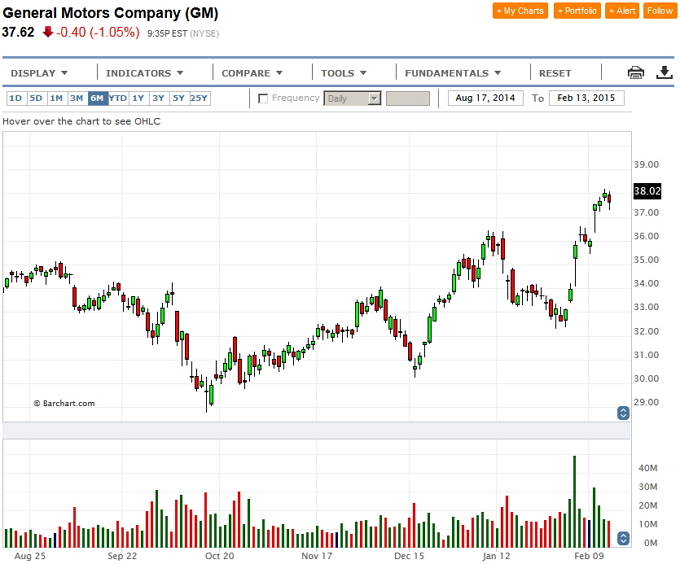
Task: Click the end date field Feb 13, 2015
Action: click(586, 98)
